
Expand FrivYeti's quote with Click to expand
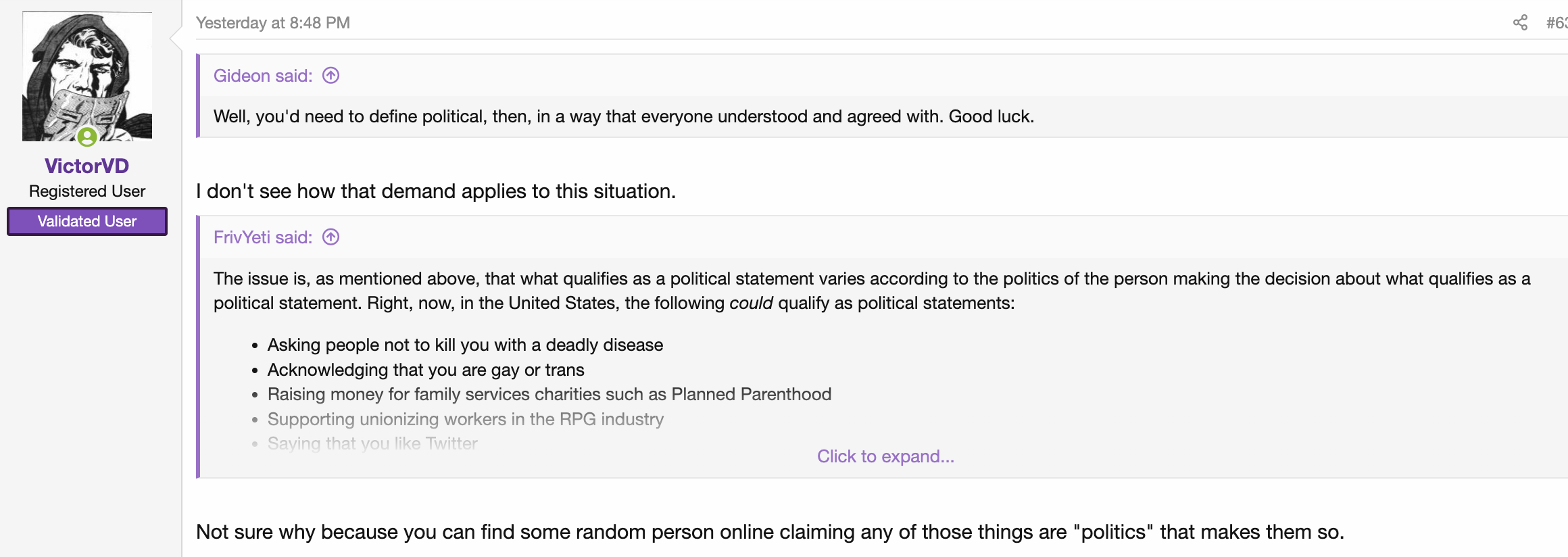(885, 456)
